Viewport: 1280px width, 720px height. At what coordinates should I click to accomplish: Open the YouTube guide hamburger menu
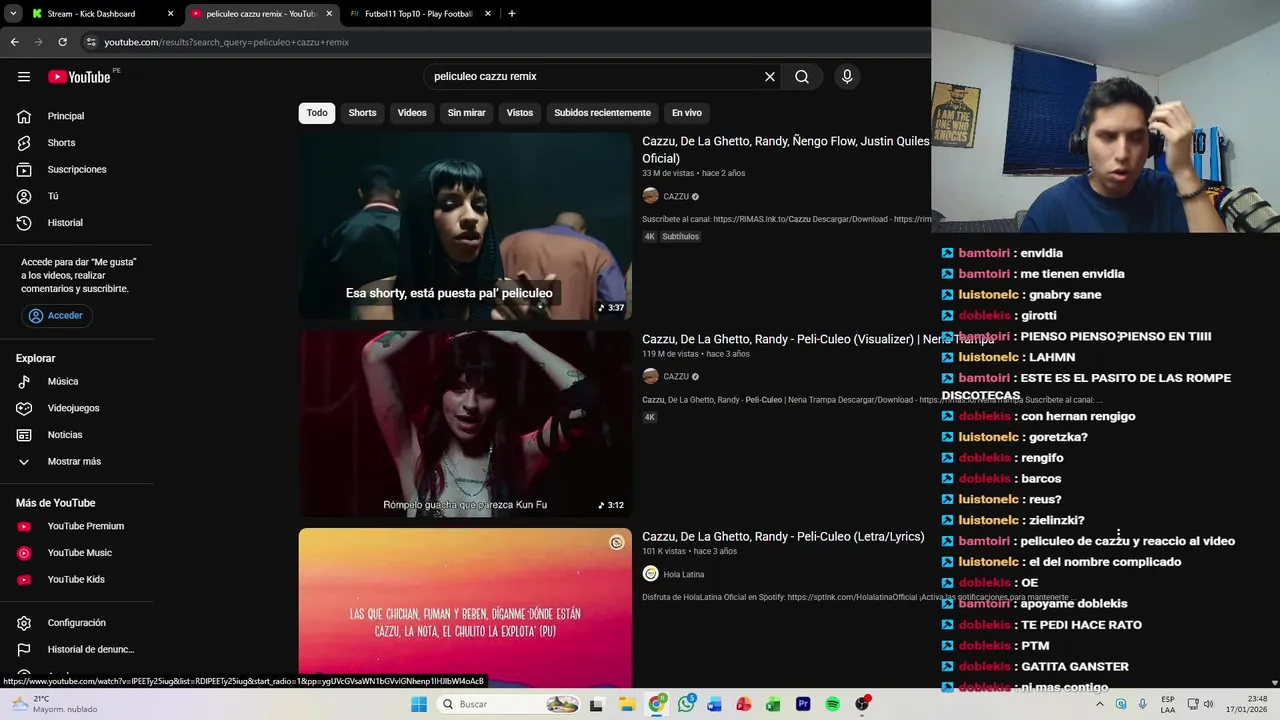24,77
